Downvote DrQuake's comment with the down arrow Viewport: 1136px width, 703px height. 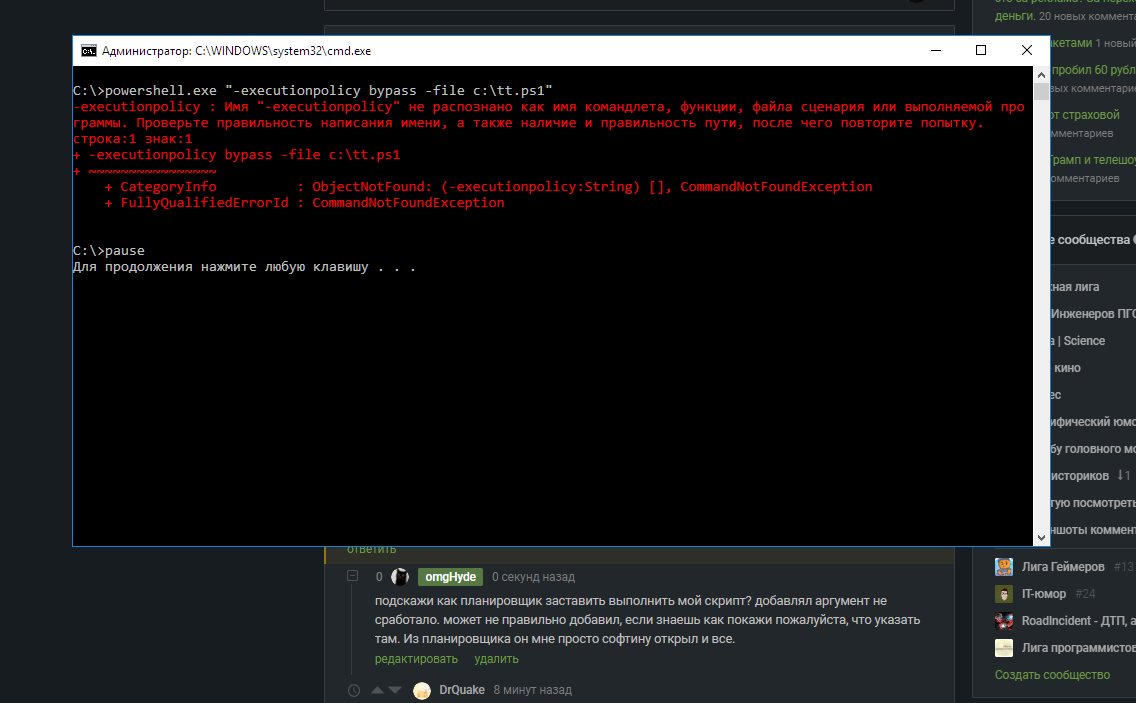tap(394, 690)
